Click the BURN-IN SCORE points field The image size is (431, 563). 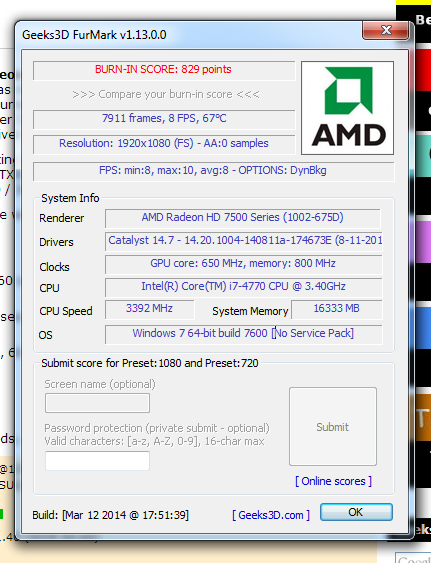(x=164, y=70)
